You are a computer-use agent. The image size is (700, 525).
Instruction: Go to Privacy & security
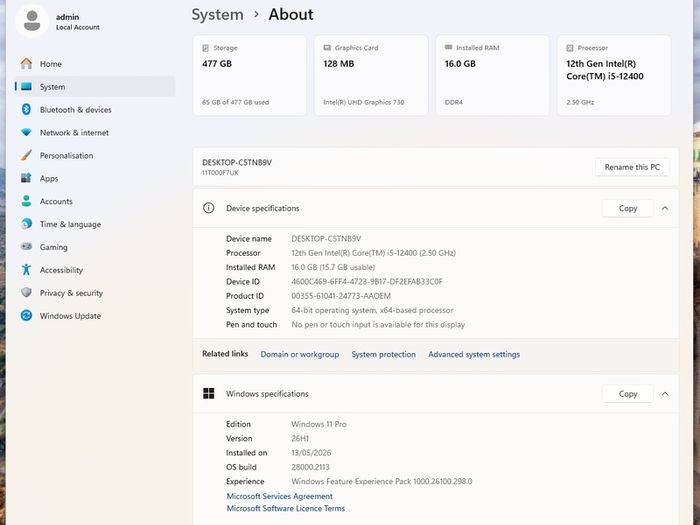pos(95,292)
